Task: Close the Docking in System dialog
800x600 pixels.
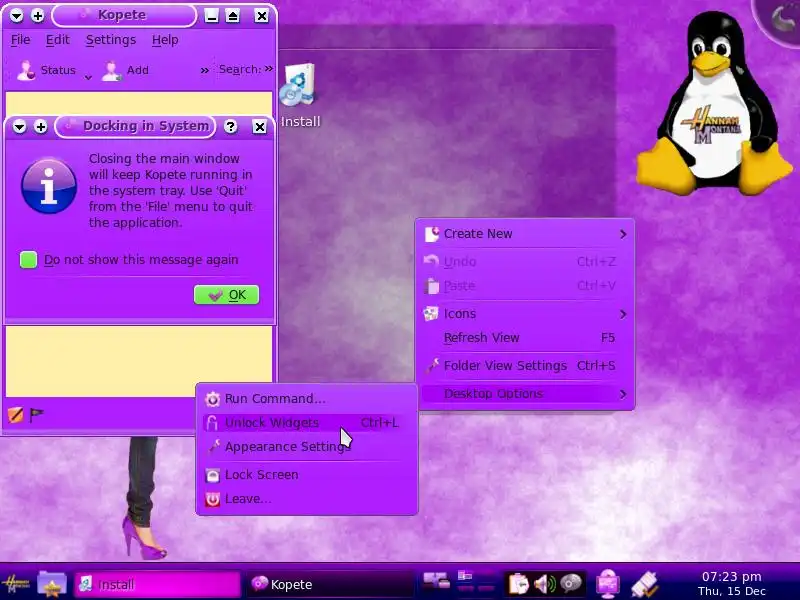Action: [260, 127]
